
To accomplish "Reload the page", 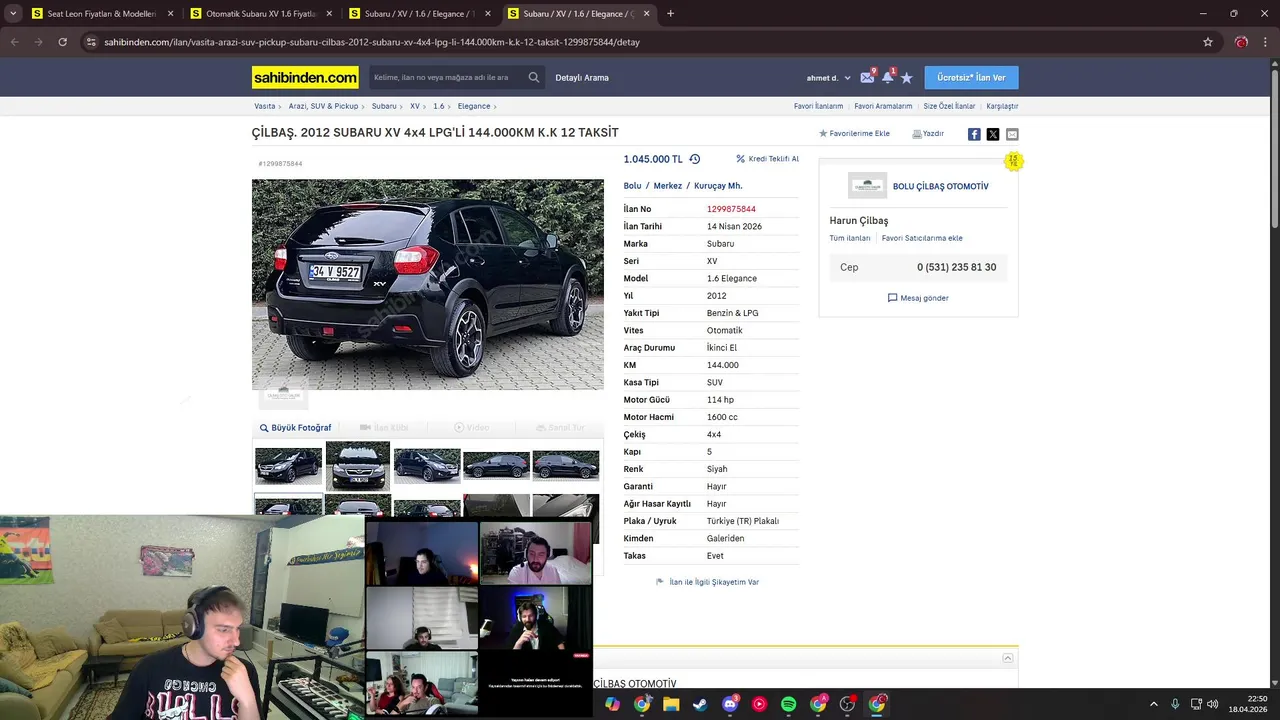I will (62, 42).
